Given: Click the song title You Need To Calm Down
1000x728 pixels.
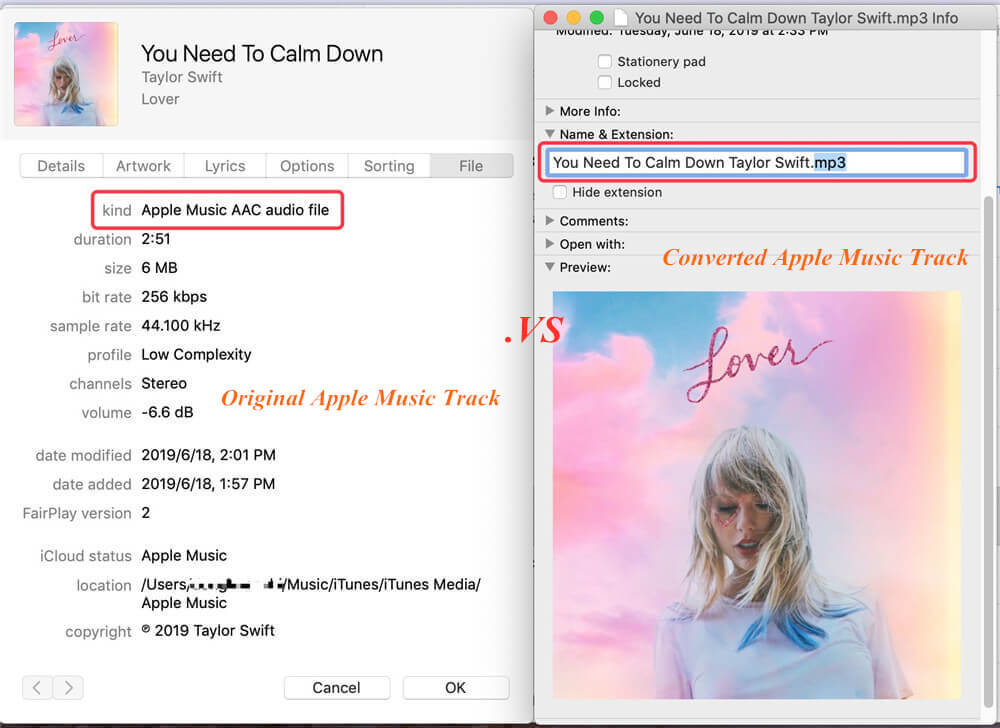Looking at the screenshot, I should (262, 54).
